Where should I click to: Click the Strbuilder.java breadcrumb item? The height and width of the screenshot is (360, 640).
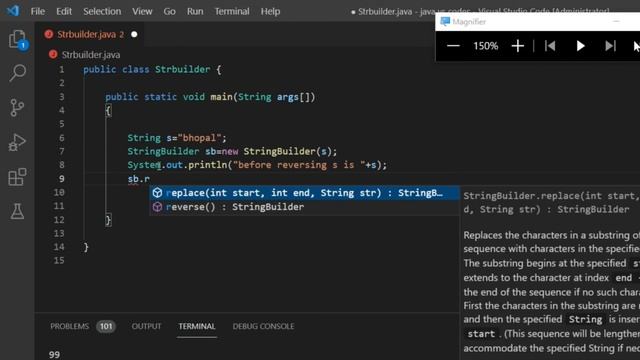point(91,54)
